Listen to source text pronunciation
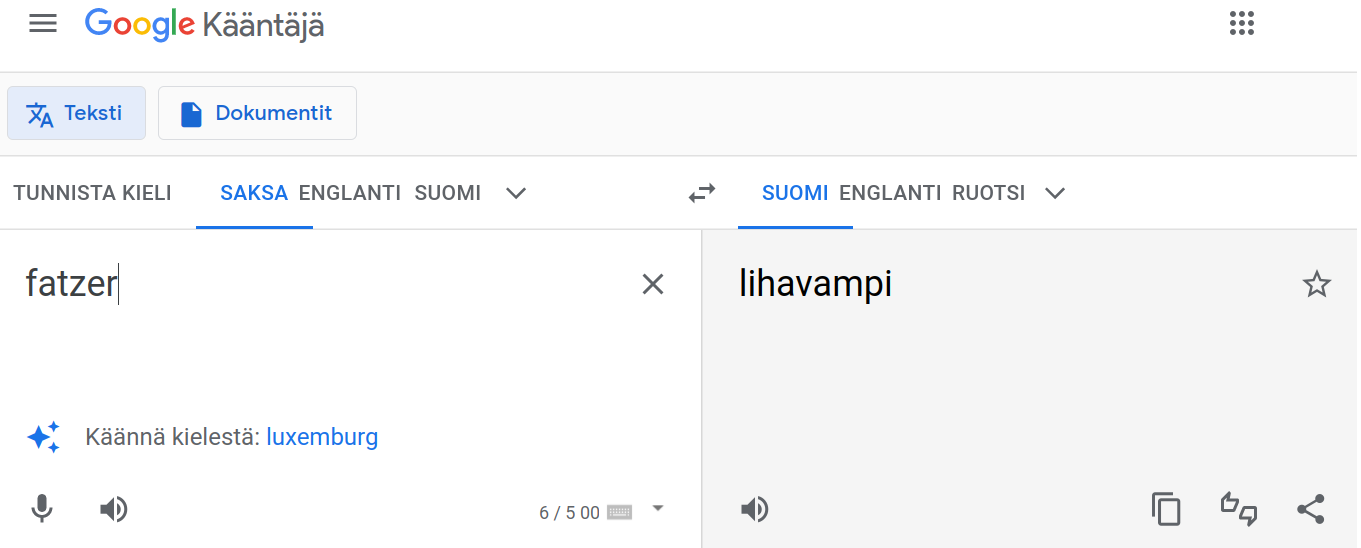 (x=114, y=510)
